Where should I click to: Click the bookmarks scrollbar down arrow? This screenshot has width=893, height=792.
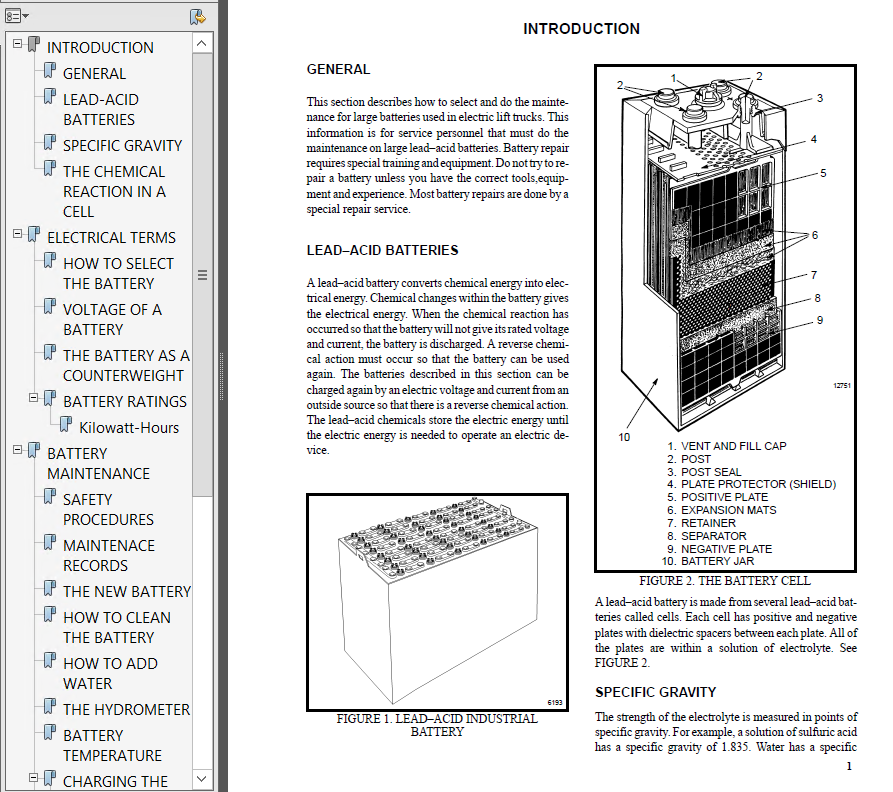[202, 778]
